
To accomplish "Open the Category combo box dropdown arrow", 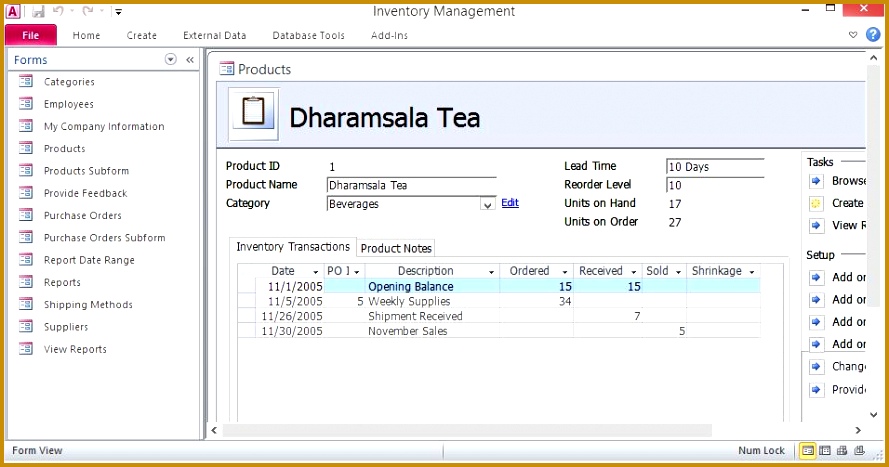I will pyautogui.click(x=488, y=204).
